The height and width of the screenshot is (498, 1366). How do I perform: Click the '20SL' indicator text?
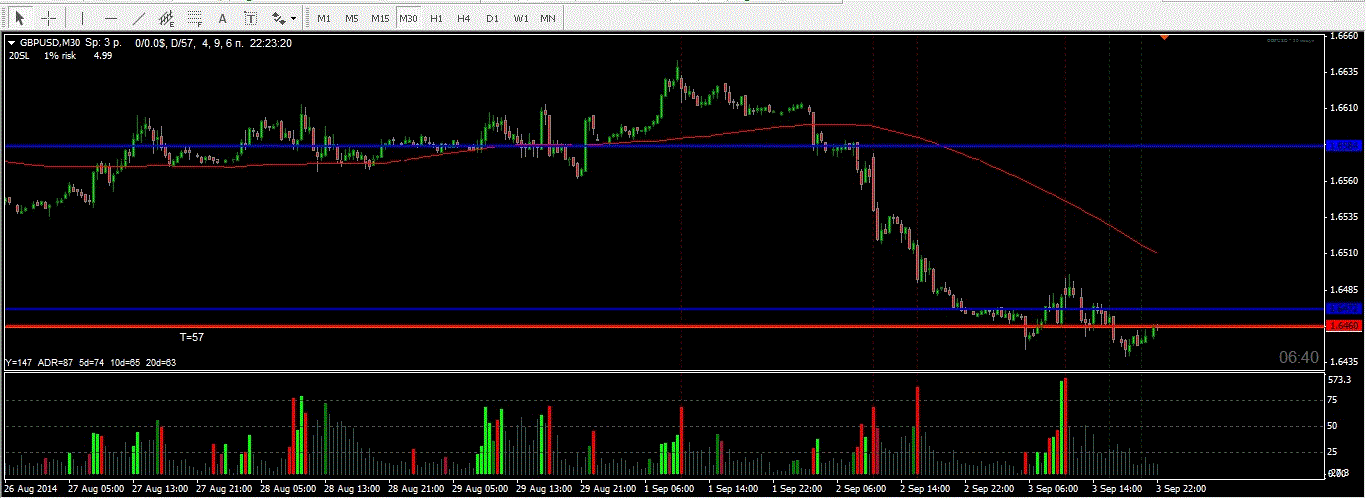point(18,56)
